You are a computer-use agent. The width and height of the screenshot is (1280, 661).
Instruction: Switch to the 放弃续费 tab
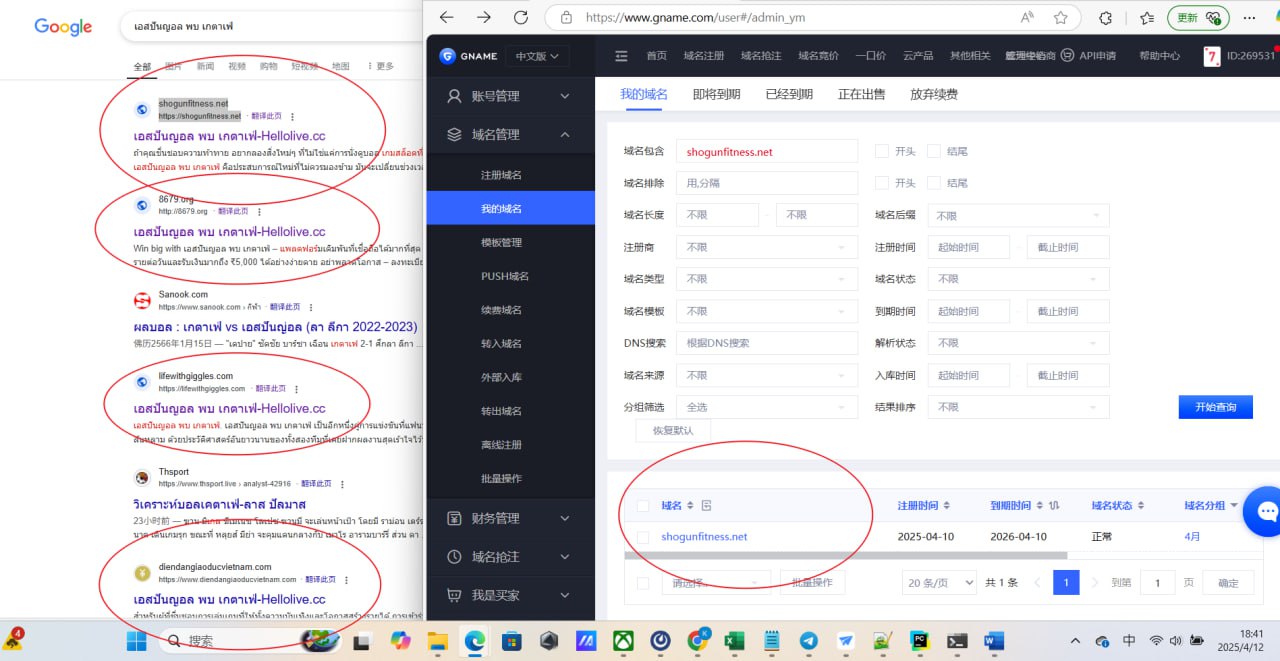tap(934, 94)
